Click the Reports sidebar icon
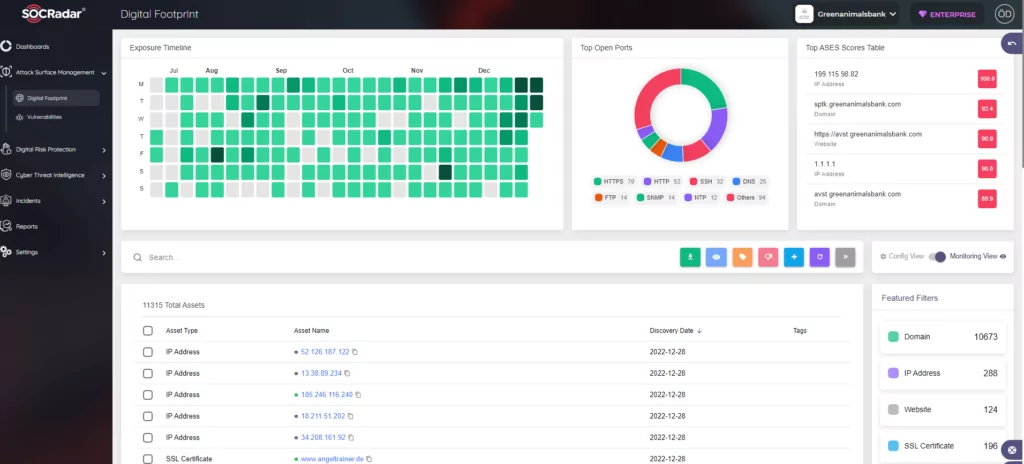This screenshot has height=464, width=1024. pyautogui.click(x=6, y=226)
